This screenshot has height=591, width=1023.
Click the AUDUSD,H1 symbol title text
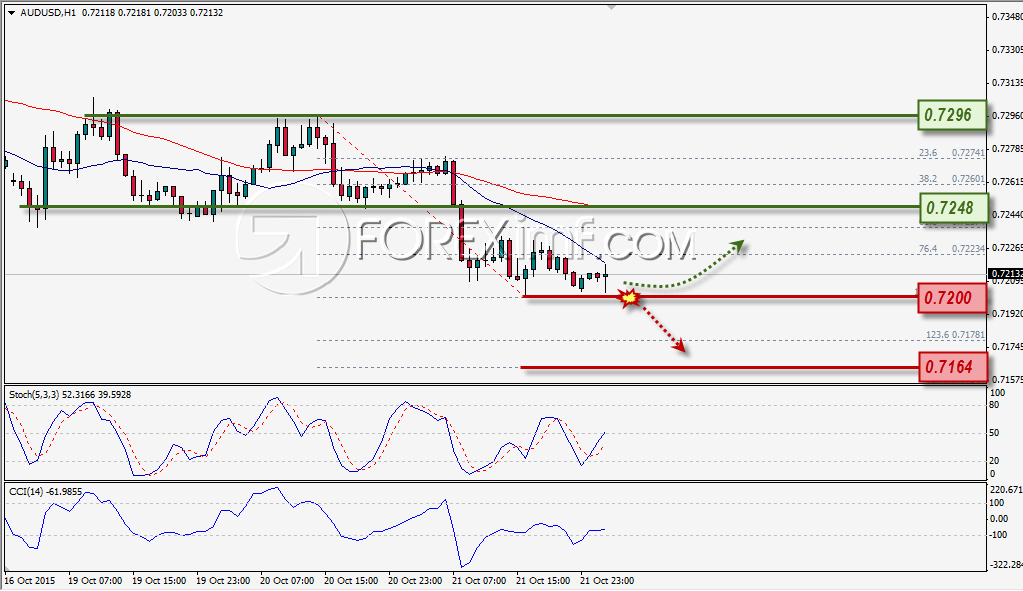(48, 12)
